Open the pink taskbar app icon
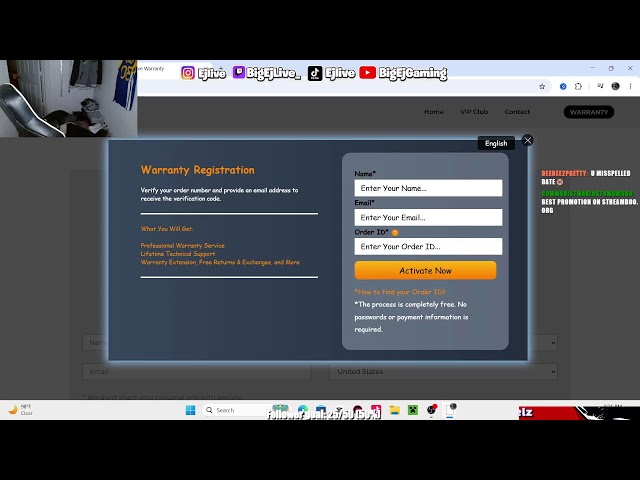 (376, 409)
